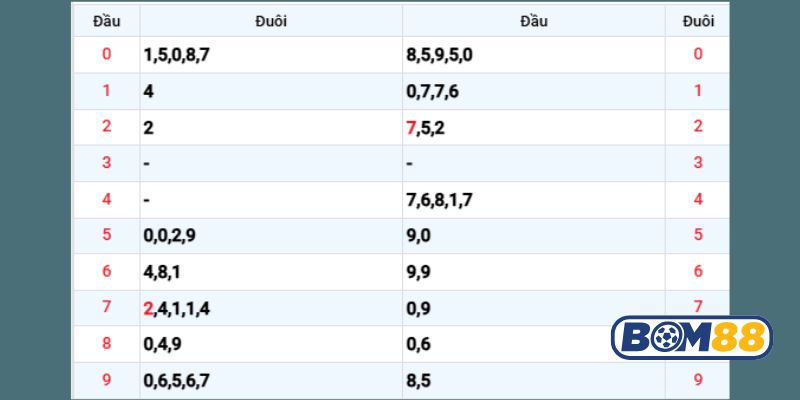The width and height of the screenshot is (800, 400).
Task: Click the right-side Đầu column header
Action: pos(533,20)
